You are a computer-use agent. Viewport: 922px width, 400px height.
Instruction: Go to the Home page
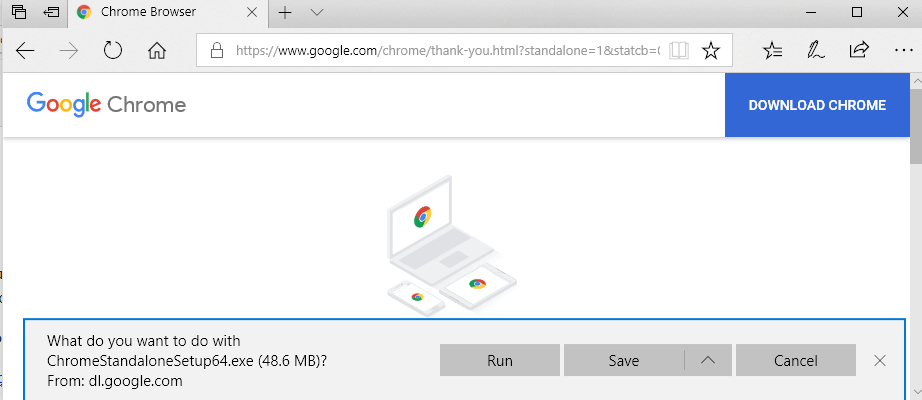click(x=156, y=51)
